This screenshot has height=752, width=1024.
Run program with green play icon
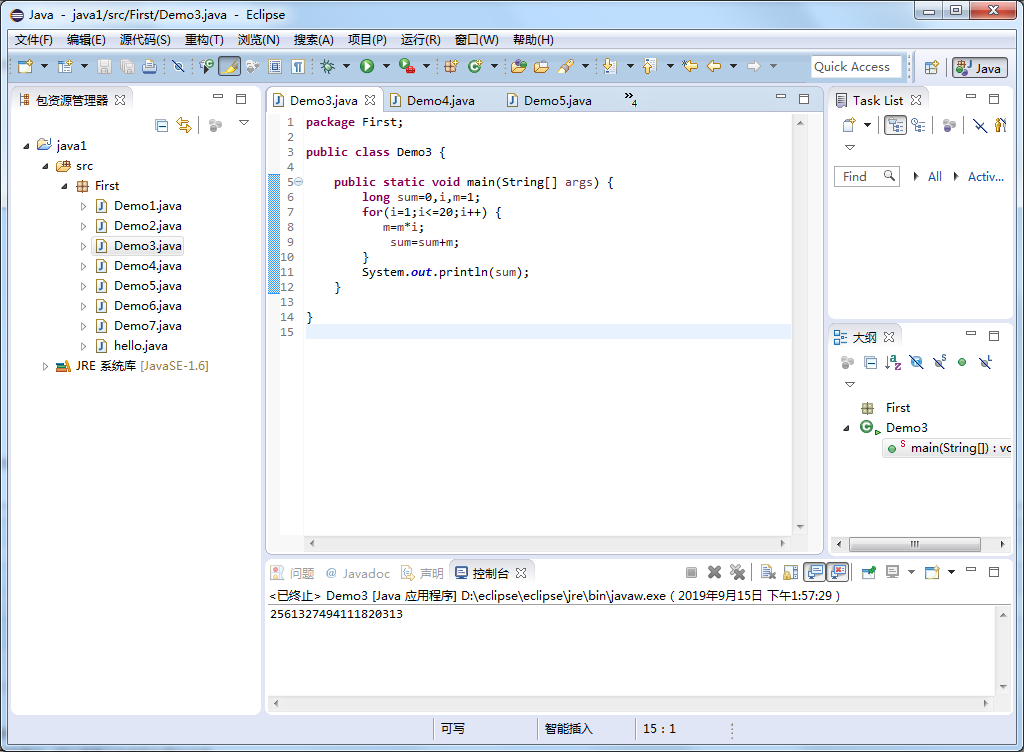click(367, 66)
